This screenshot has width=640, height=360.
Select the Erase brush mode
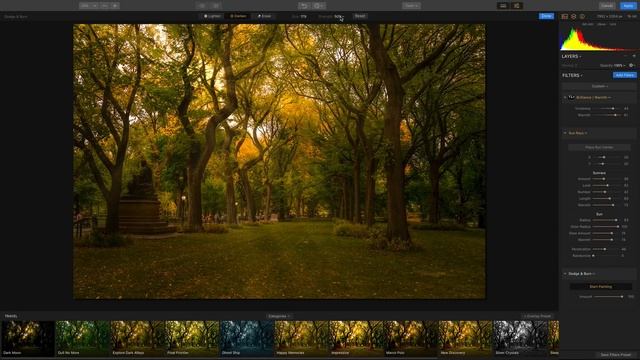[264, 16]
